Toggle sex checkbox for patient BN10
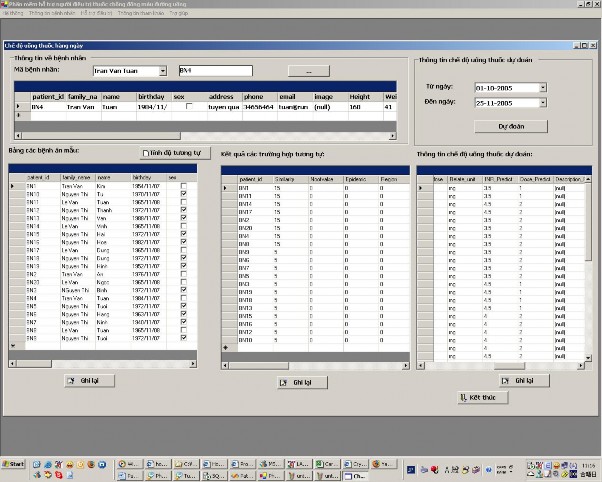The height and width of the screenshot is (482, 602). 183,193
